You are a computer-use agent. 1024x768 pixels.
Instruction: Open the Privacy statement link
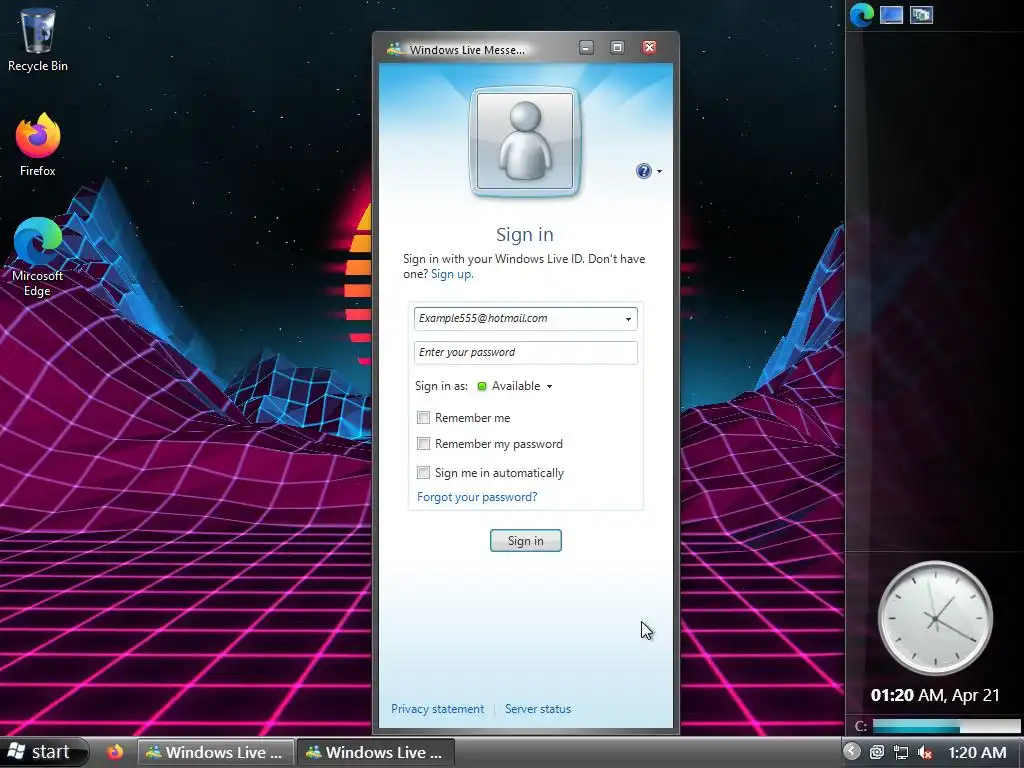[438, 709]
